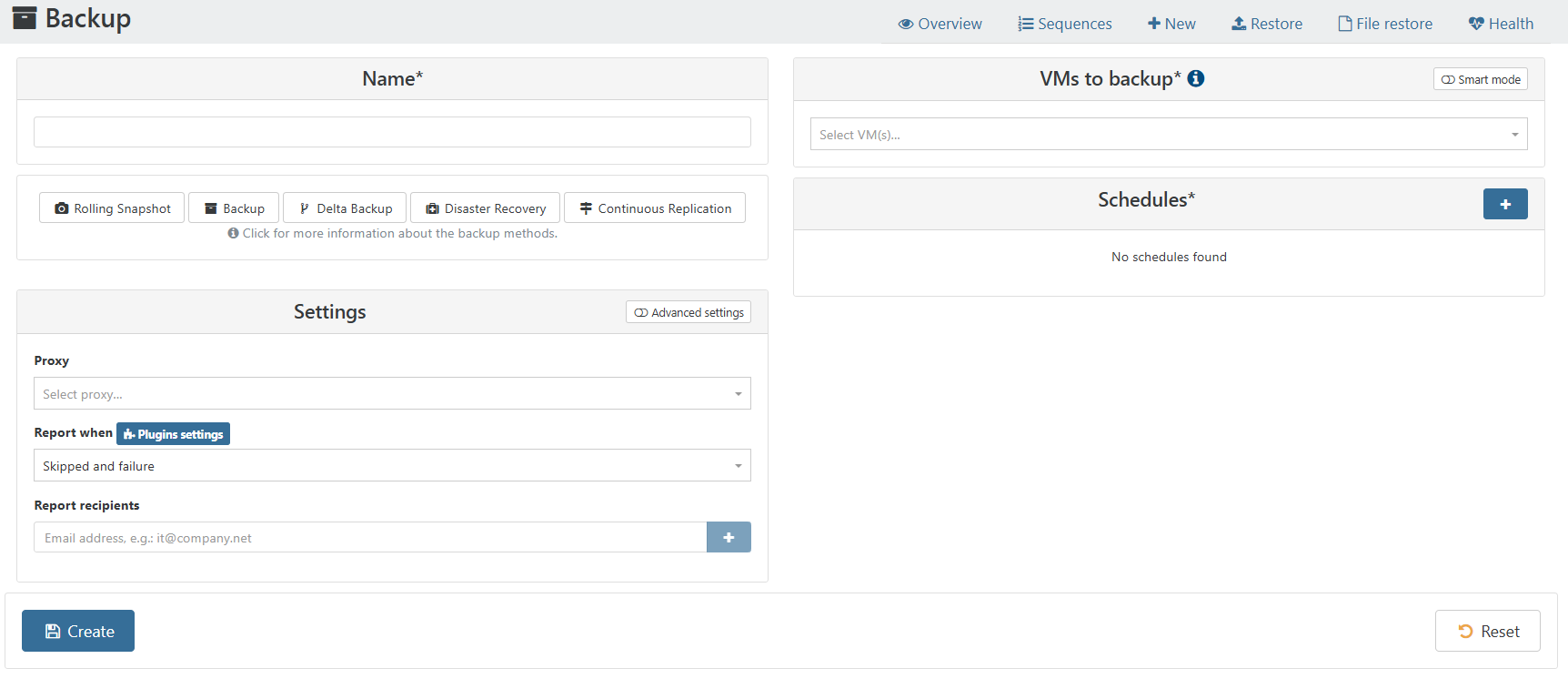Click the Create button
Screen dimensions: 1568x689
pyautogui.click(x=78, y=632)
